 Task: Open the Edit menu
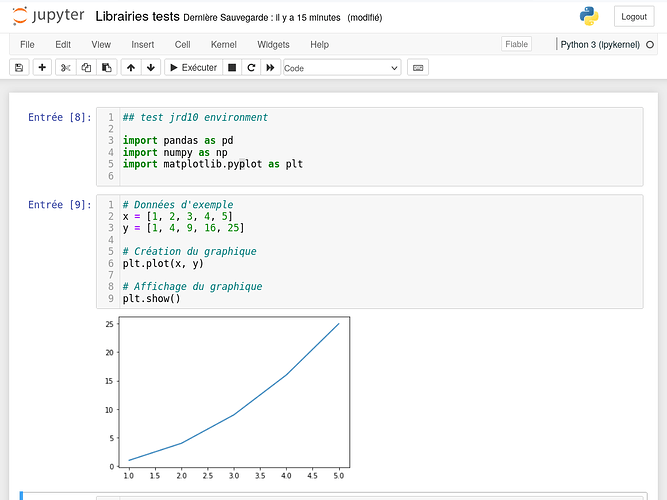pos(63,45)
